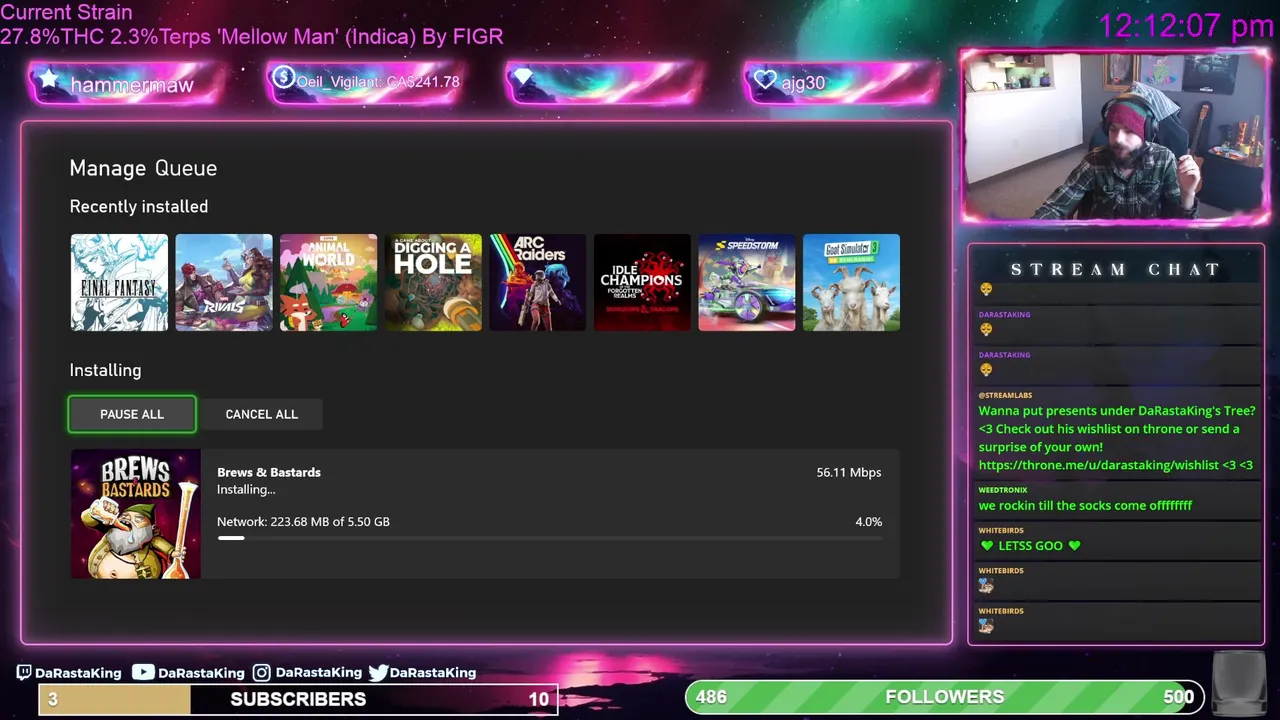Open the throne.me wishlist link in chat
Viewport: 1280px width, 720px height.
[x=1099, y=465]
